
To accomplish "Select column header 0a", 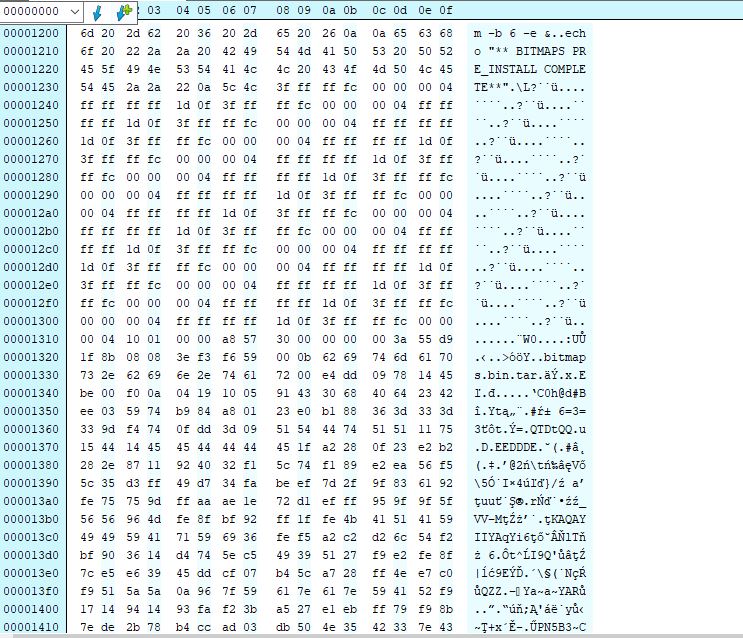I will [x=329, y=10].
